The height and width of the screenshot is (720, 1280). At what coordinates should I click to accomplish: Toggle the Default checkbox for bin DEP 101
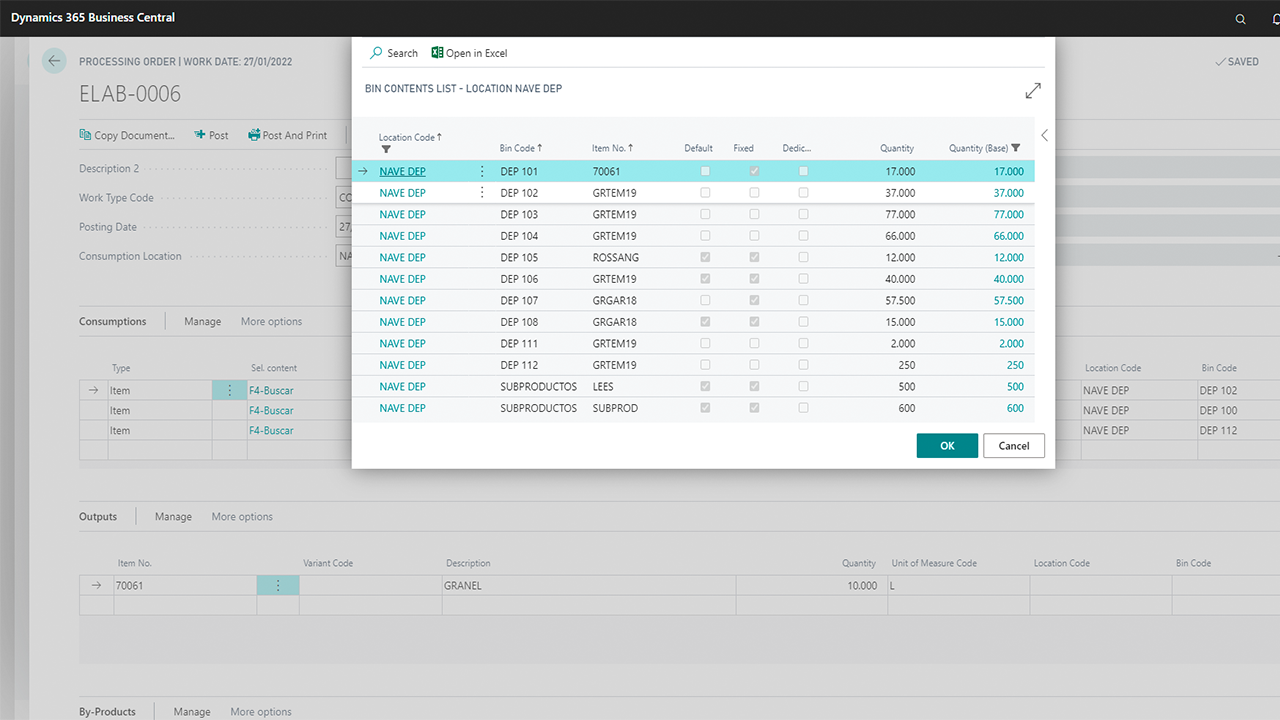click(705, 171)
